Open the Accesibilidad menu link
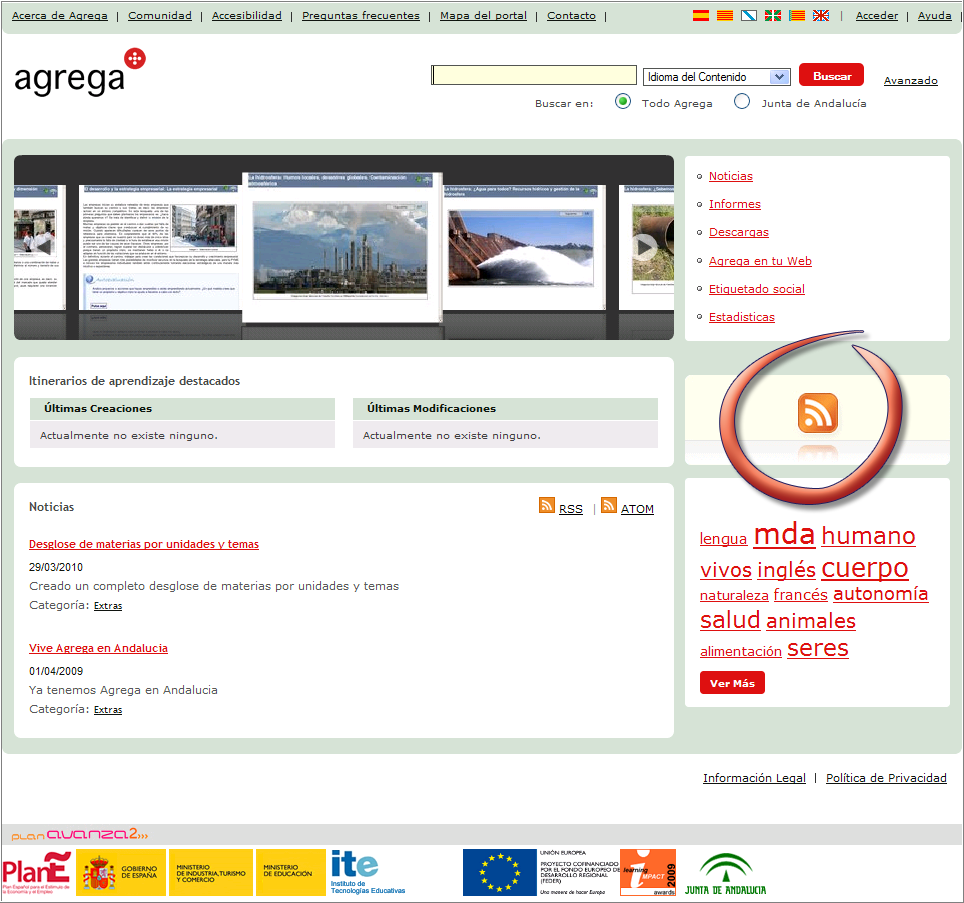The image size is (964, 903). point(247,15)
